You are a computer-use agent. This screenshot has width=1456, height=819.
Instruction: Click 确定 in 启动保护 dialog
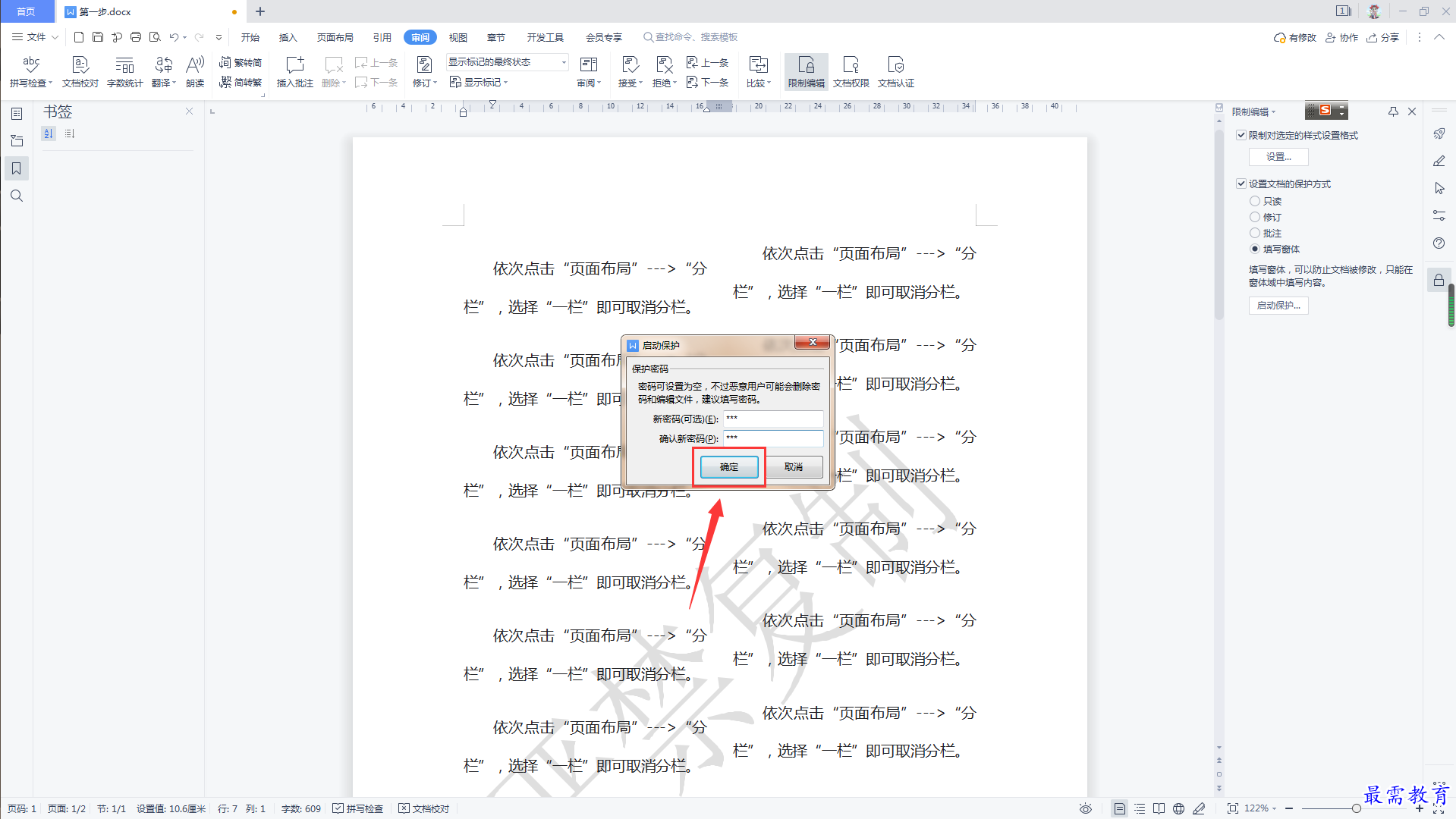click(729, 467)
